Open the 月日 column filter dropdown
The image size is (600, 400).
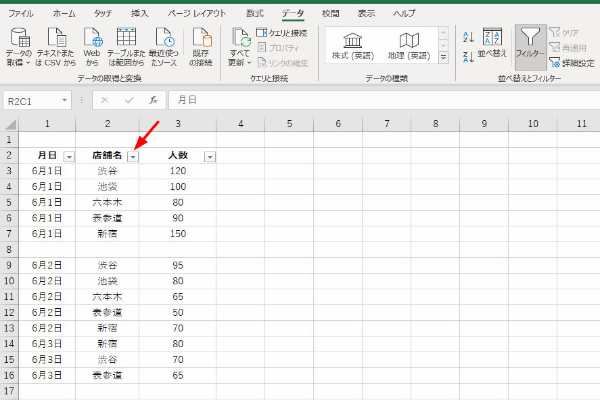coord(69,156)
